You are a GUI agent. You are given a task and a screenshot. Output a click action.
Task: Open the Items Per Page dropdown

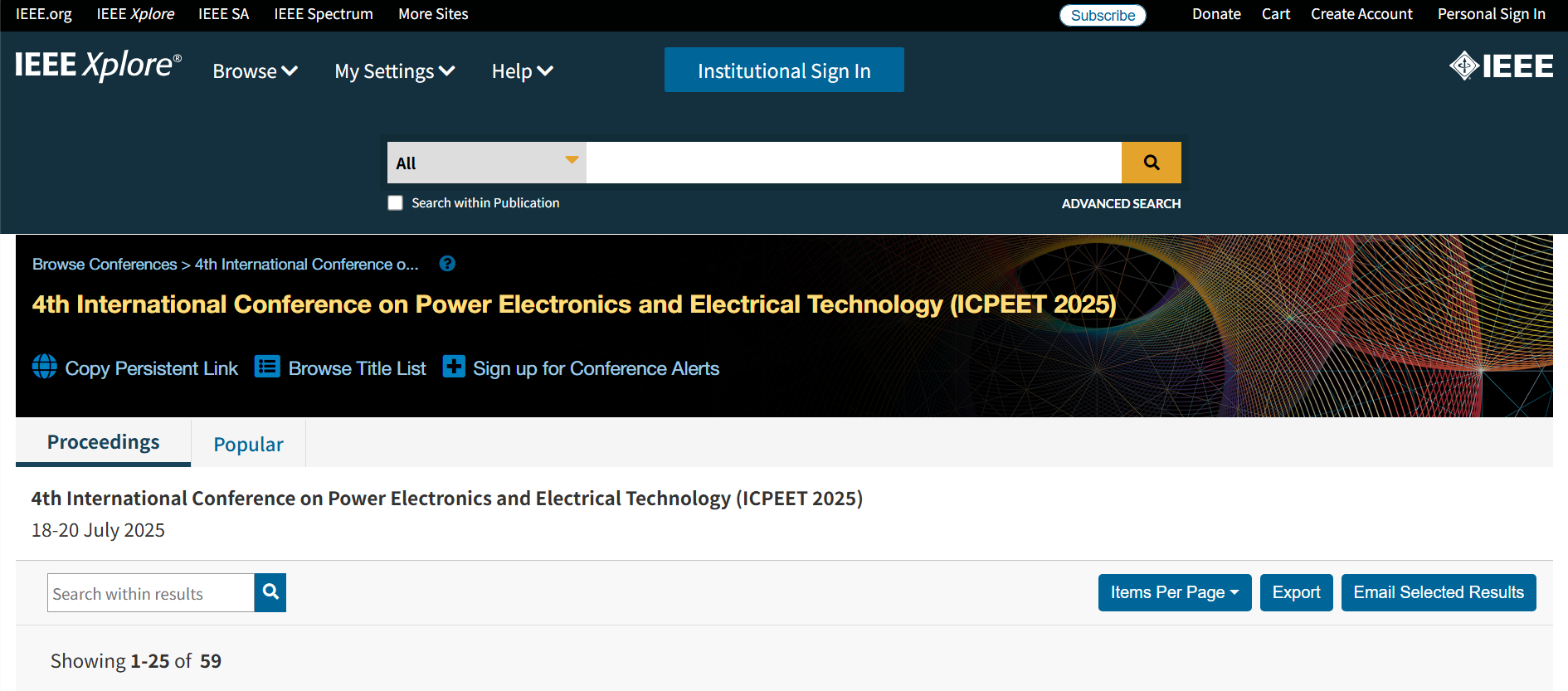tap(1175, 592)
